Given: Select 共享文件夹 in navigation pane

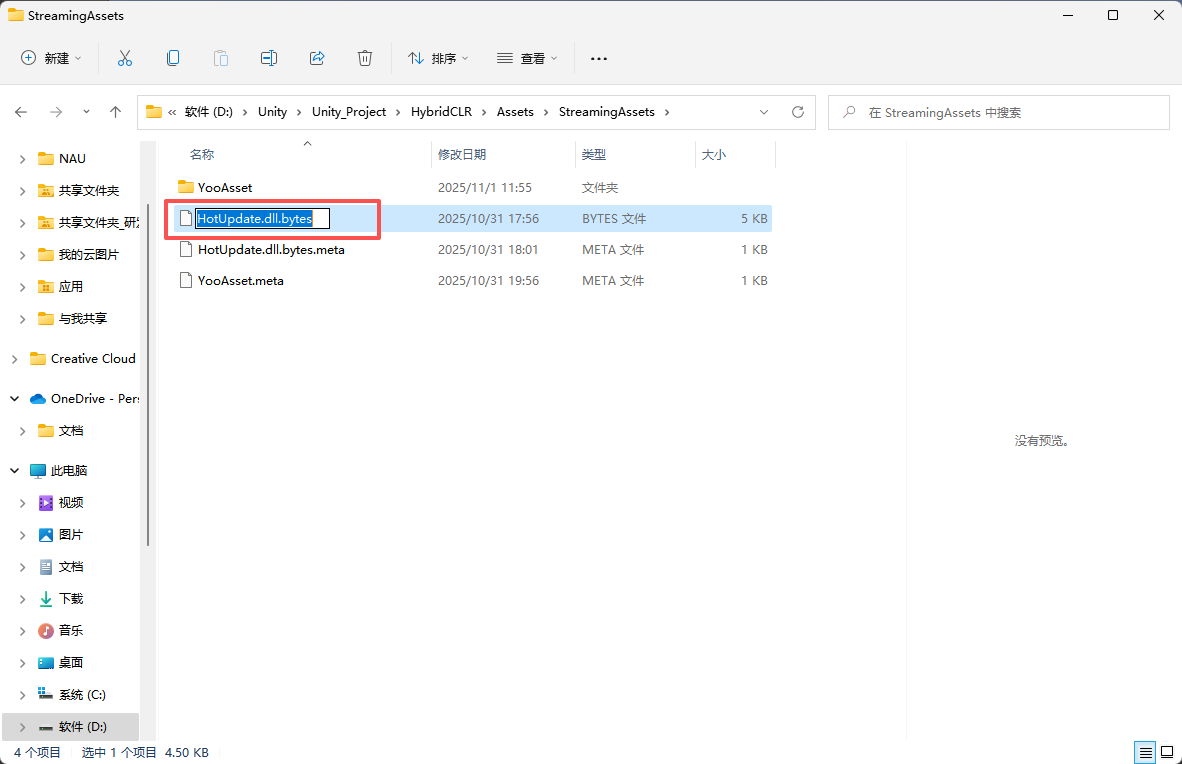Looking at the screenshot, I should click(x=89, y=191).
